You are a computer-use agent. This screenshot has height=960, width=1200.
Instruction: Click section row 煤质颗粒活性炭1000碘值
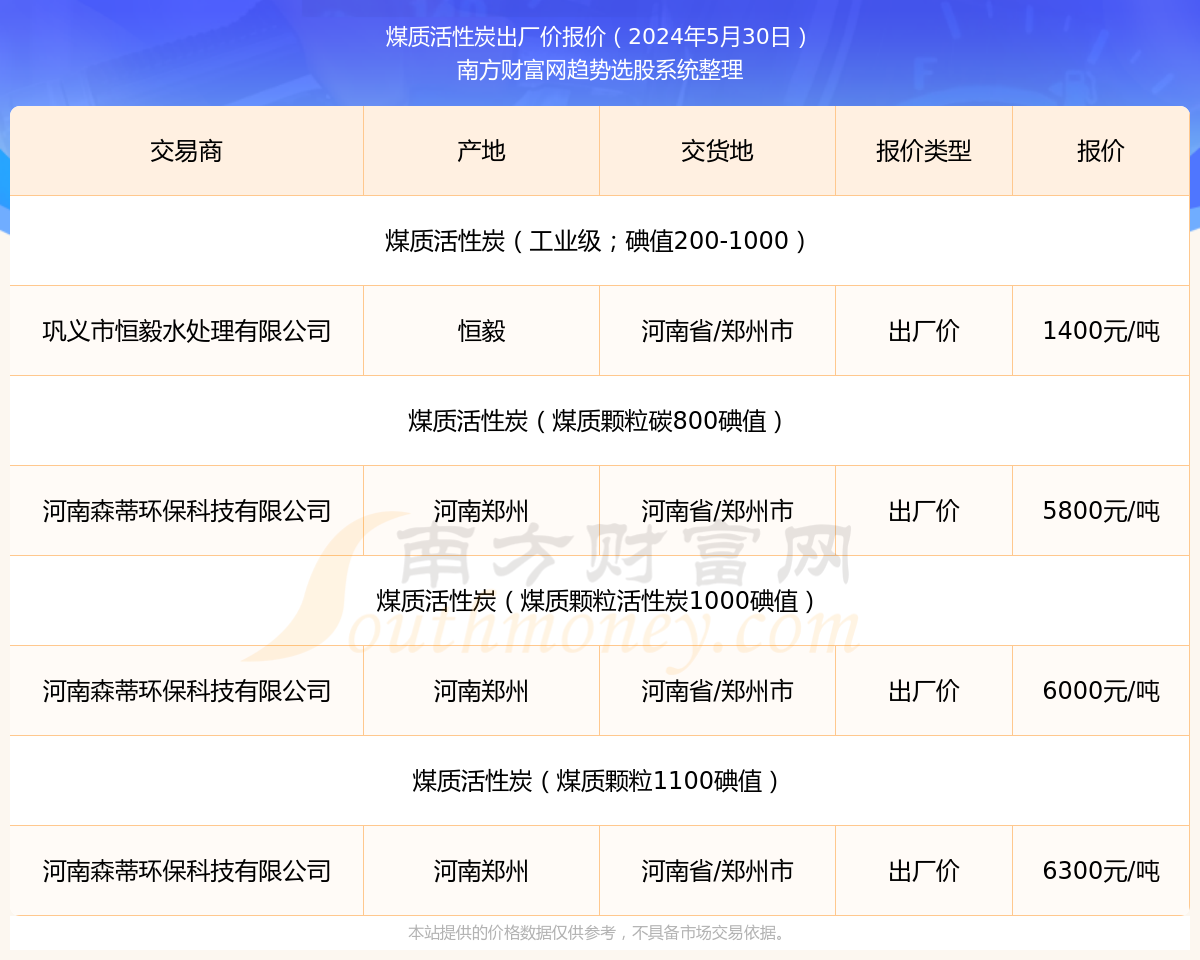(x=599, y=601)
